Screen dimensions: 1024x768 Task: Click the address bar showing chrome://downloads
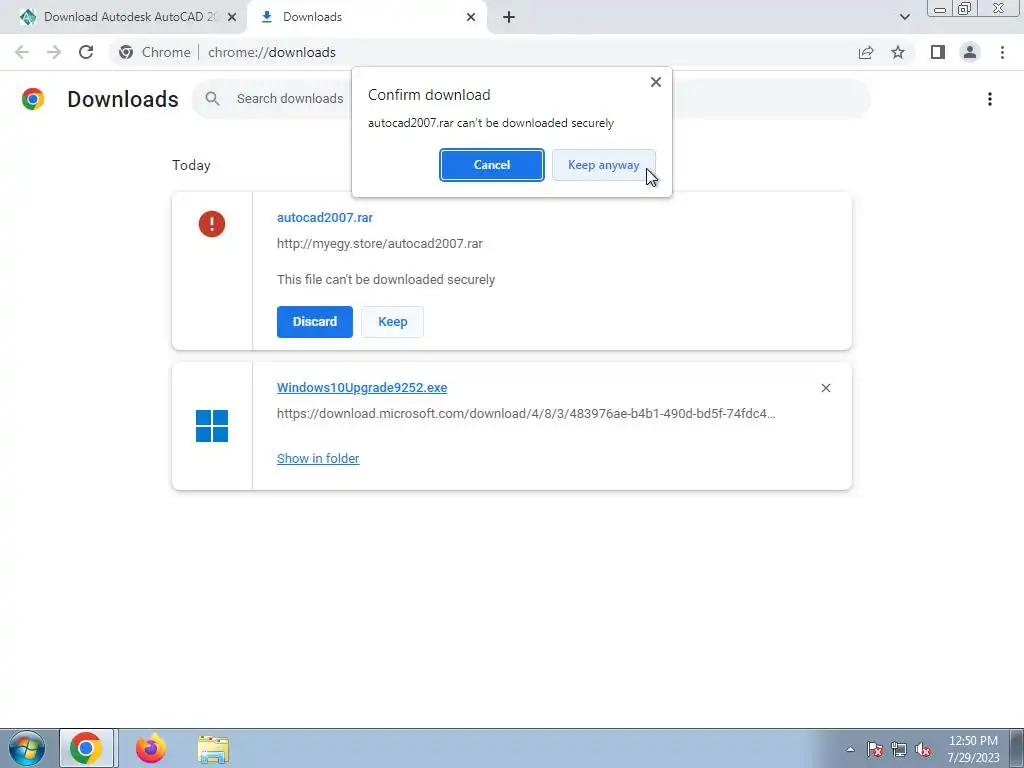click(x=272, y=52)
